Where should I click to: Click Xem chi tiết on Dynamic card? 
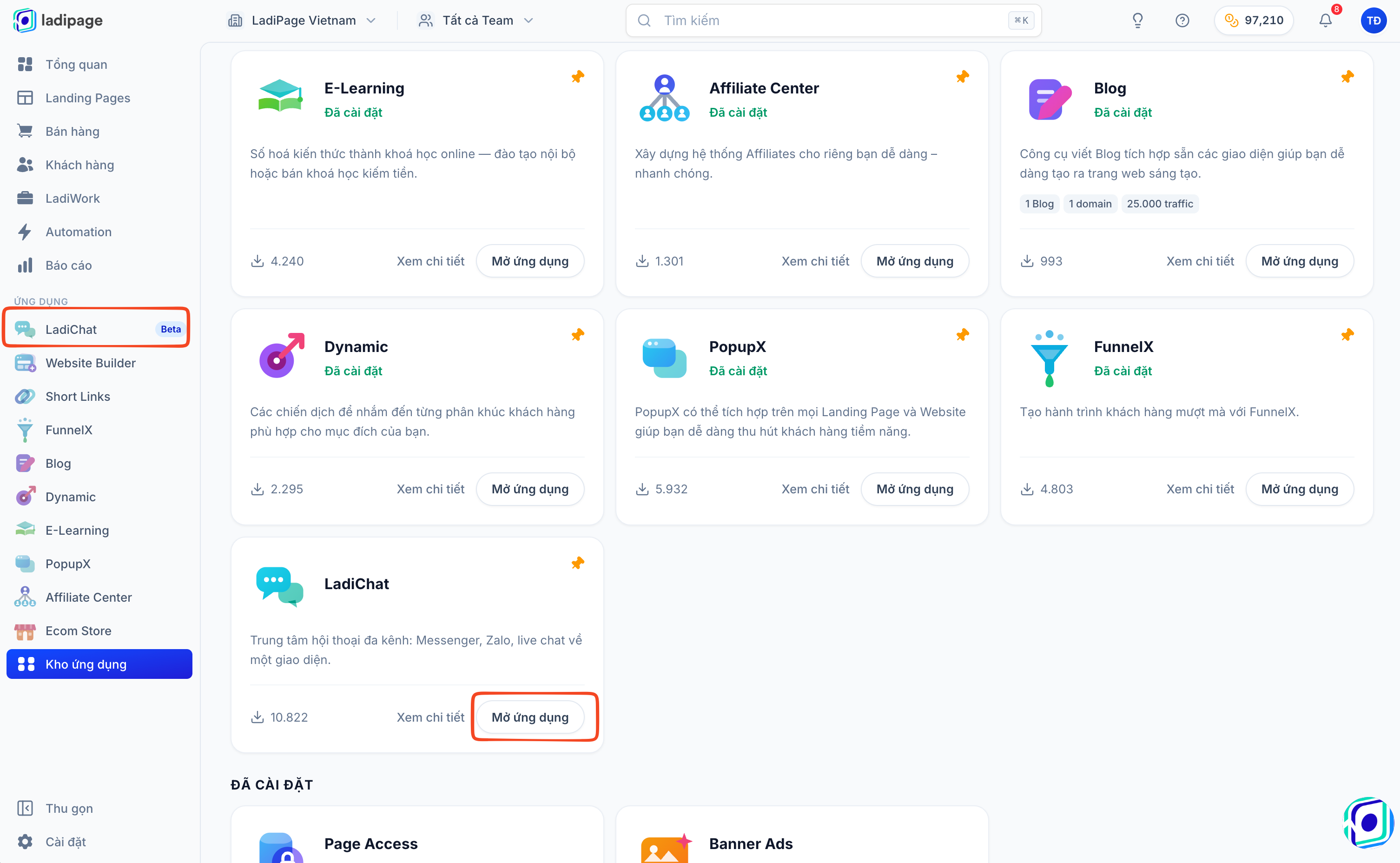430,489
